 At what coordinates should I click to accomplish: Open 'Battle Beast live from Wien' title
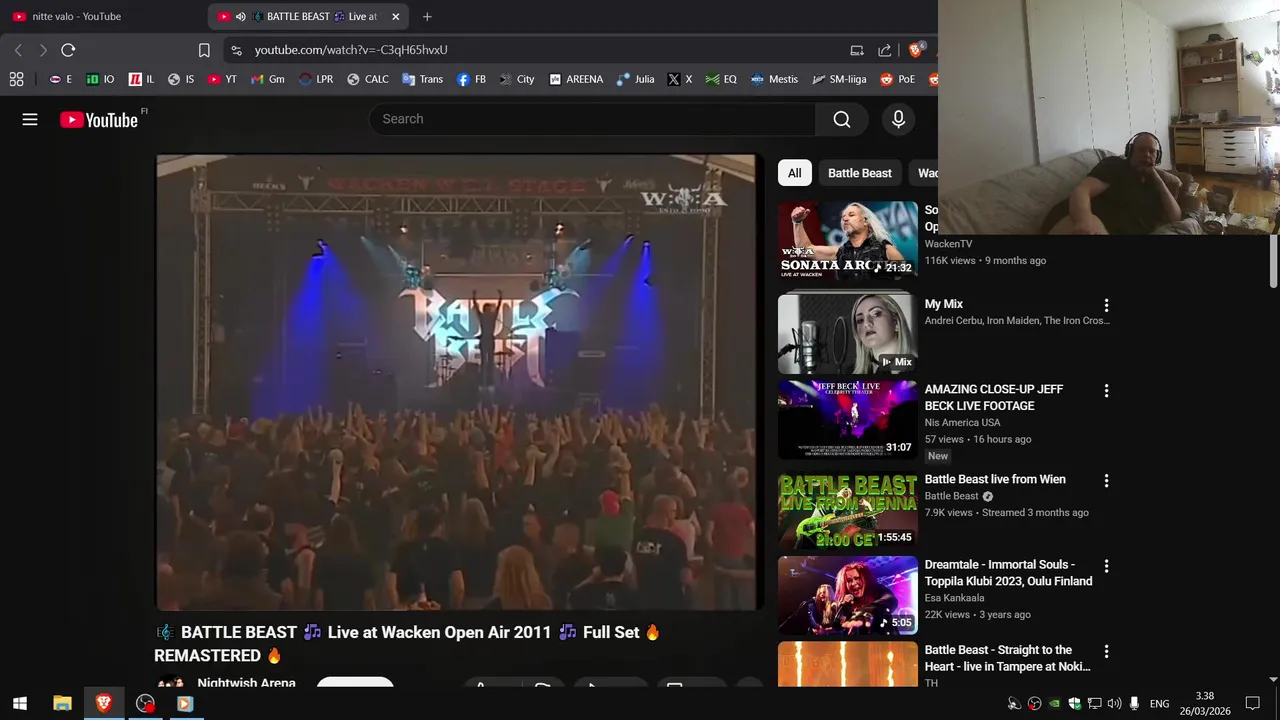(x=995, y=479)
